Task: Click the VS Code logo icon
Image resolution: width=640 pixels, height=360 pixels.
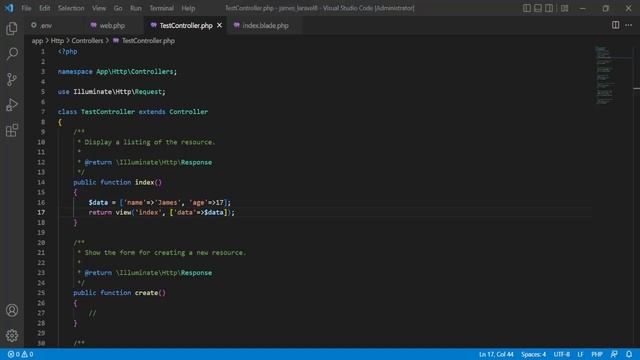Action: tap(9, 8)
